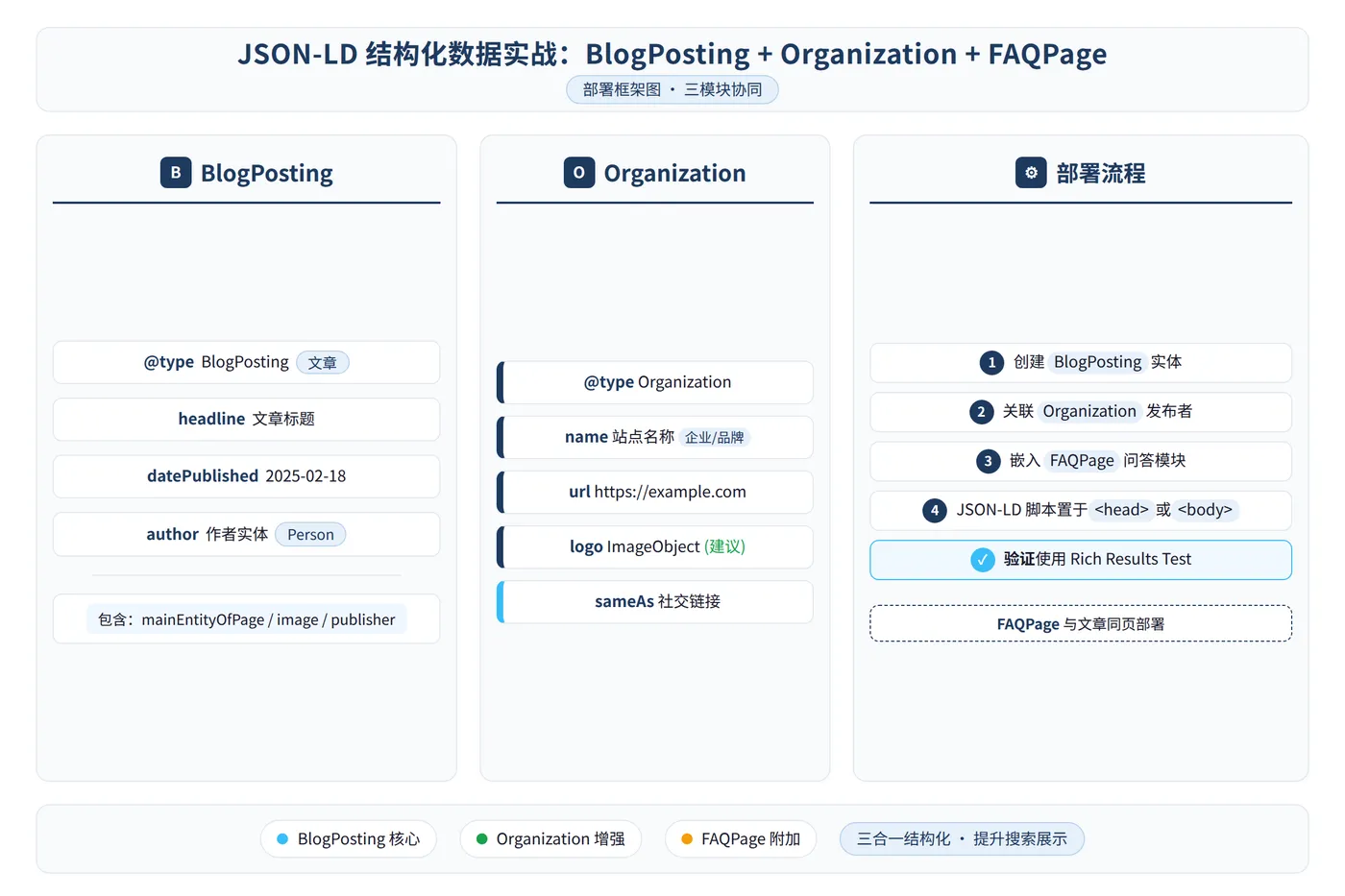This screenshot has height=896, width=1345.
Task: Click the 企业/品牌 tag in name row
Action: pyautogui.click(x=714, y=438)
